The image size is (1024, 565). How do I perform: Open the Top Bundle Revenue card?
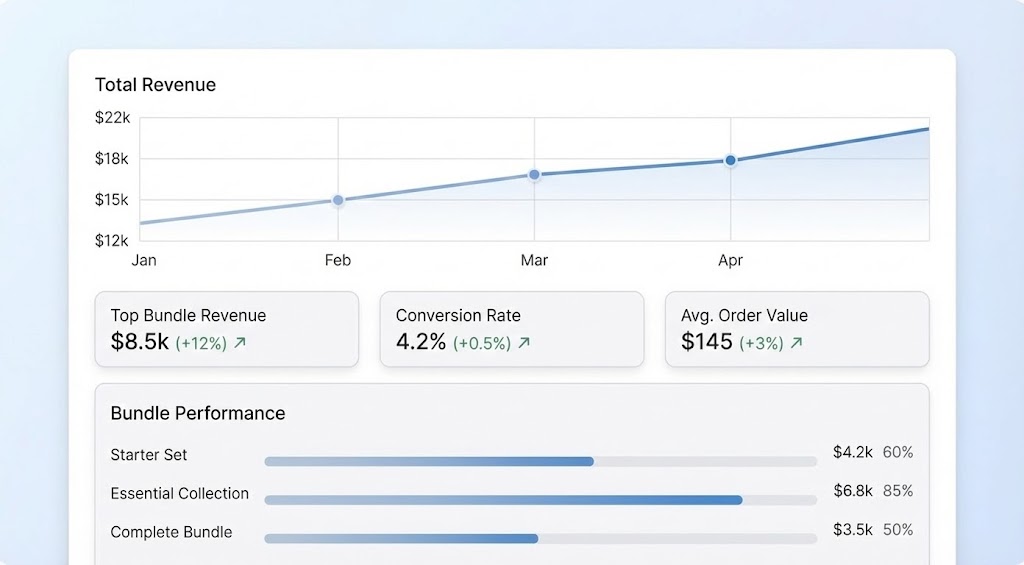point(226,329)
